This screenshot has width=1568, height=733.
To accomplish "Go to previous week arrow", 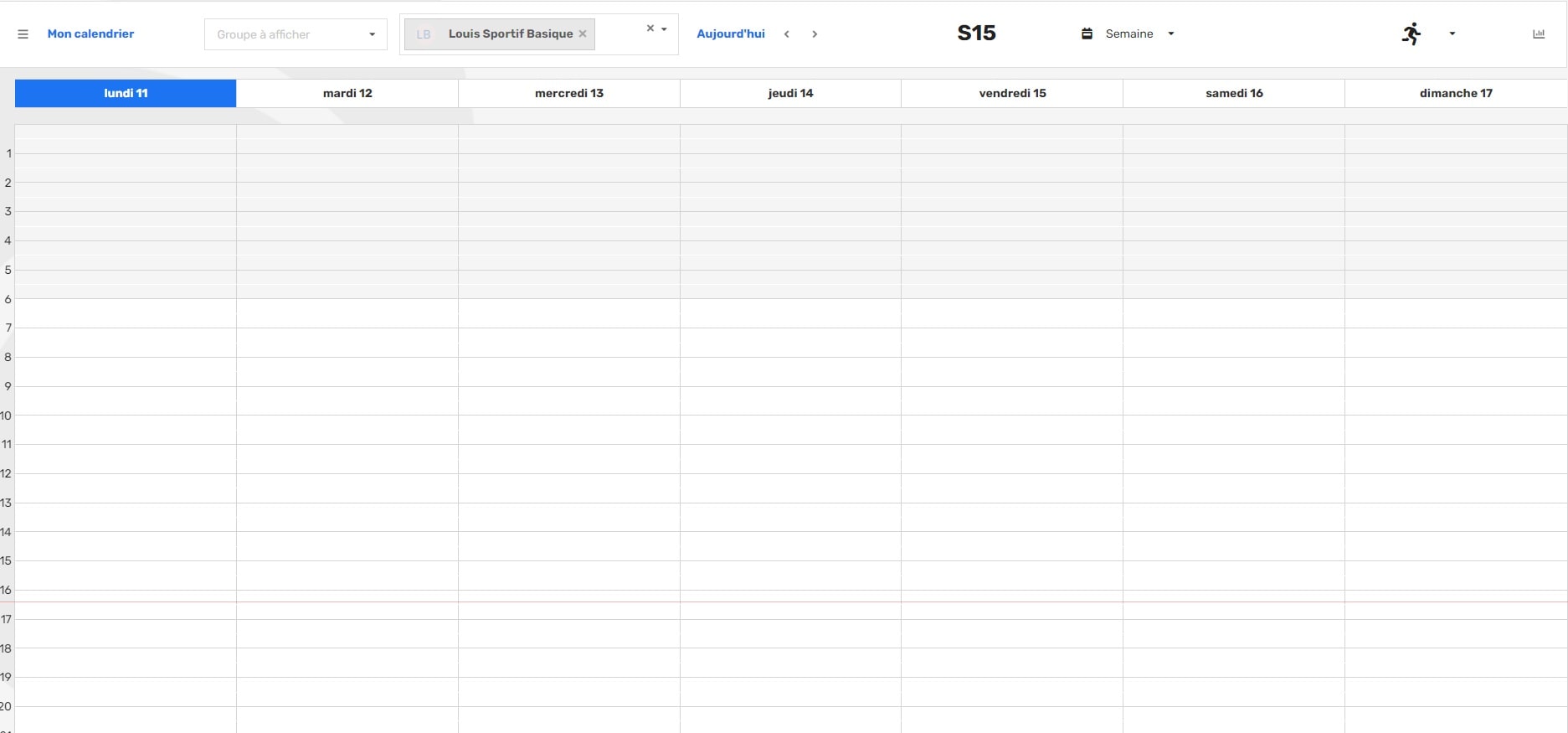I will point(787,34).
